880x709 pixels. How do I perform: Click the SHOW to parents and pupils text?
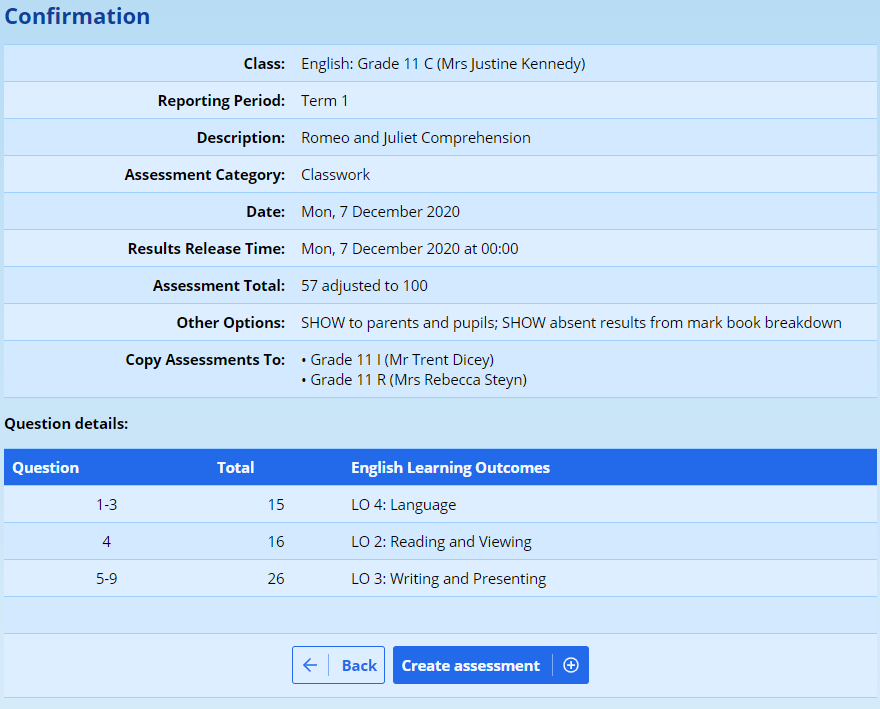tap(399, 323)
